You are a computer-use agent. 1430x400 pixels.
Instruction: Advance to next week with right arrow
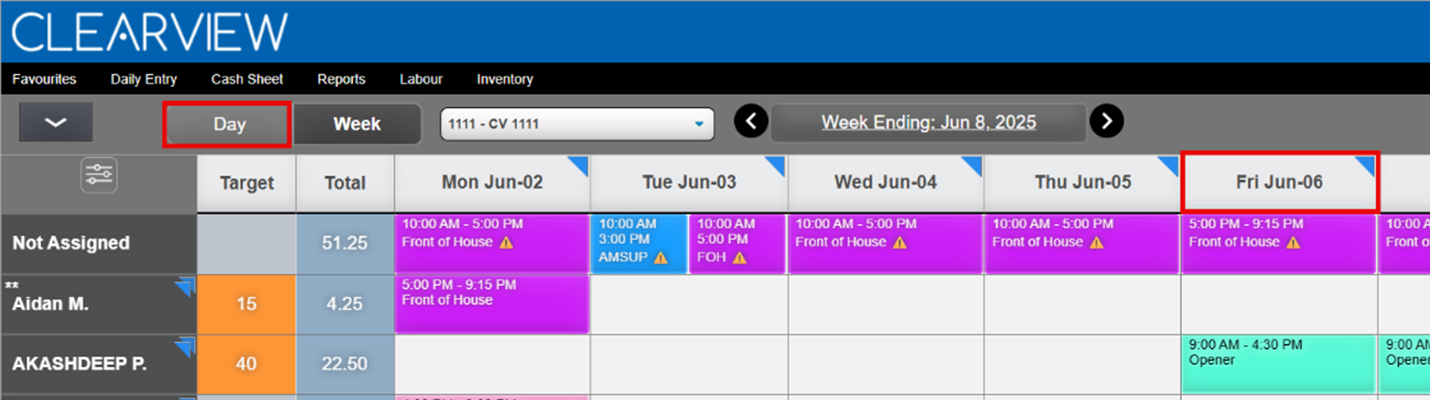[x=1106, y=122]
